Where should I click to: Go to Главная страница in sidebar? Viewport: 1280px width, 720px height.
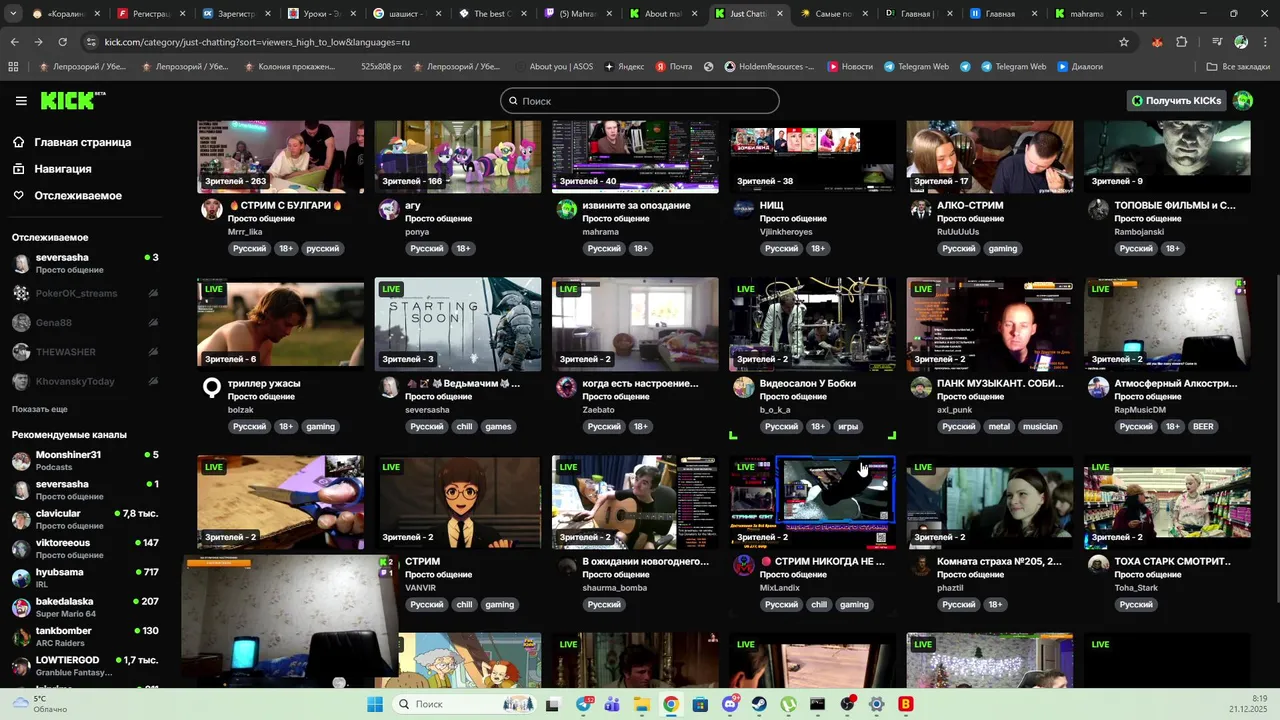click(x=82, y=142)
